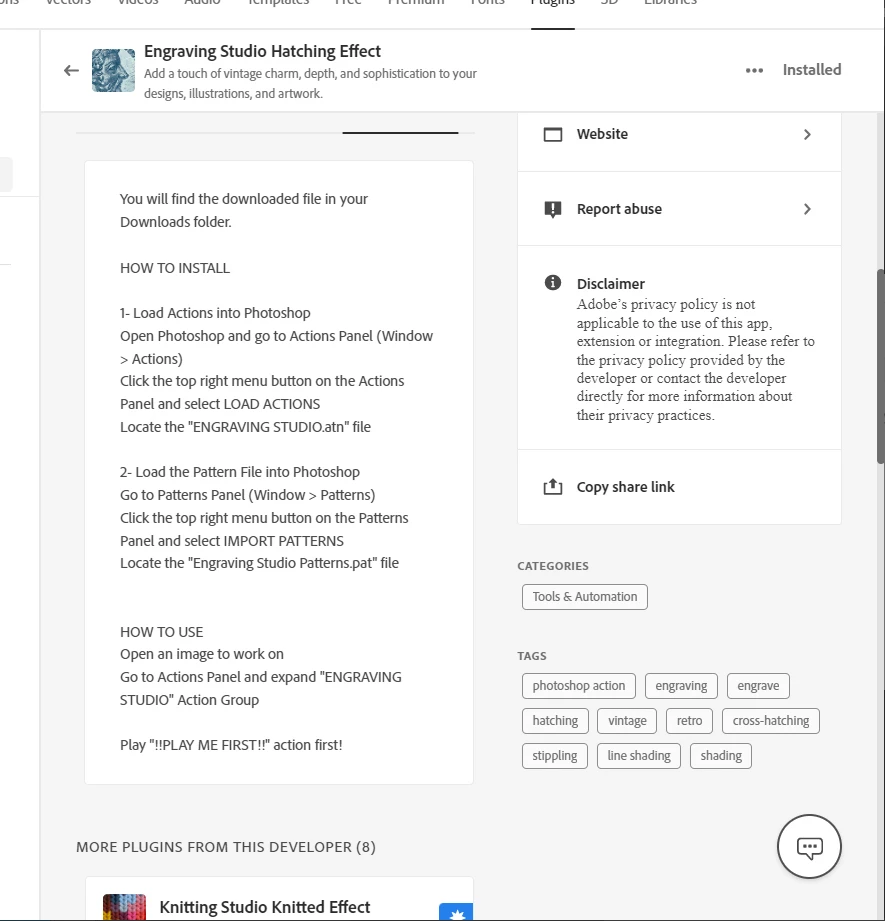Viewport: 885px width, 921px height.
Task: Click "2- Load the Pattern File into Photoshop" line
Action: (240, 472)
